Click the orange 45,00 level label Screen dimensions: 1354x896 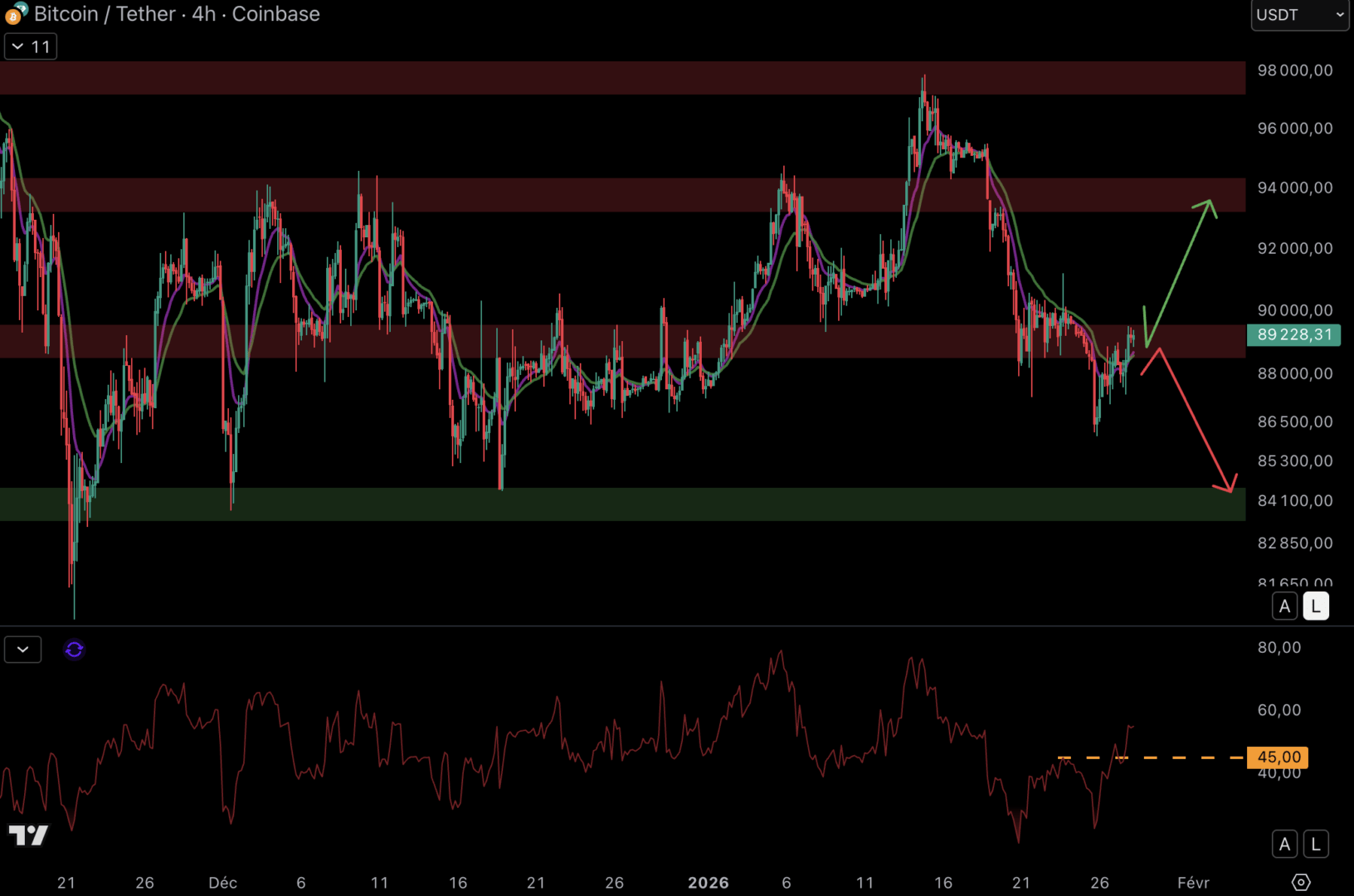(1278, 757)
